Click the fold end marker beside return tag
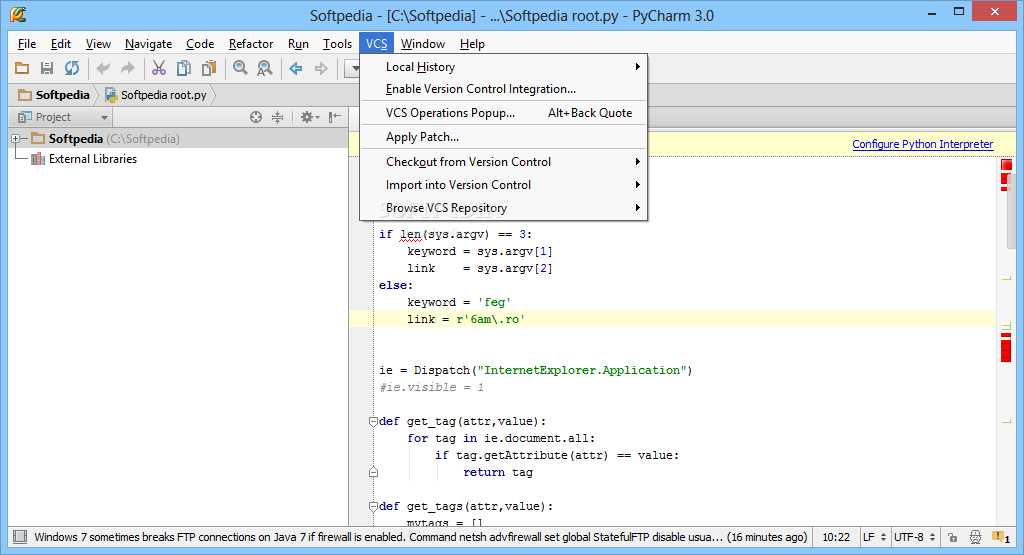The height and width of the screenshot is (555, 1024). coord(374,472)
